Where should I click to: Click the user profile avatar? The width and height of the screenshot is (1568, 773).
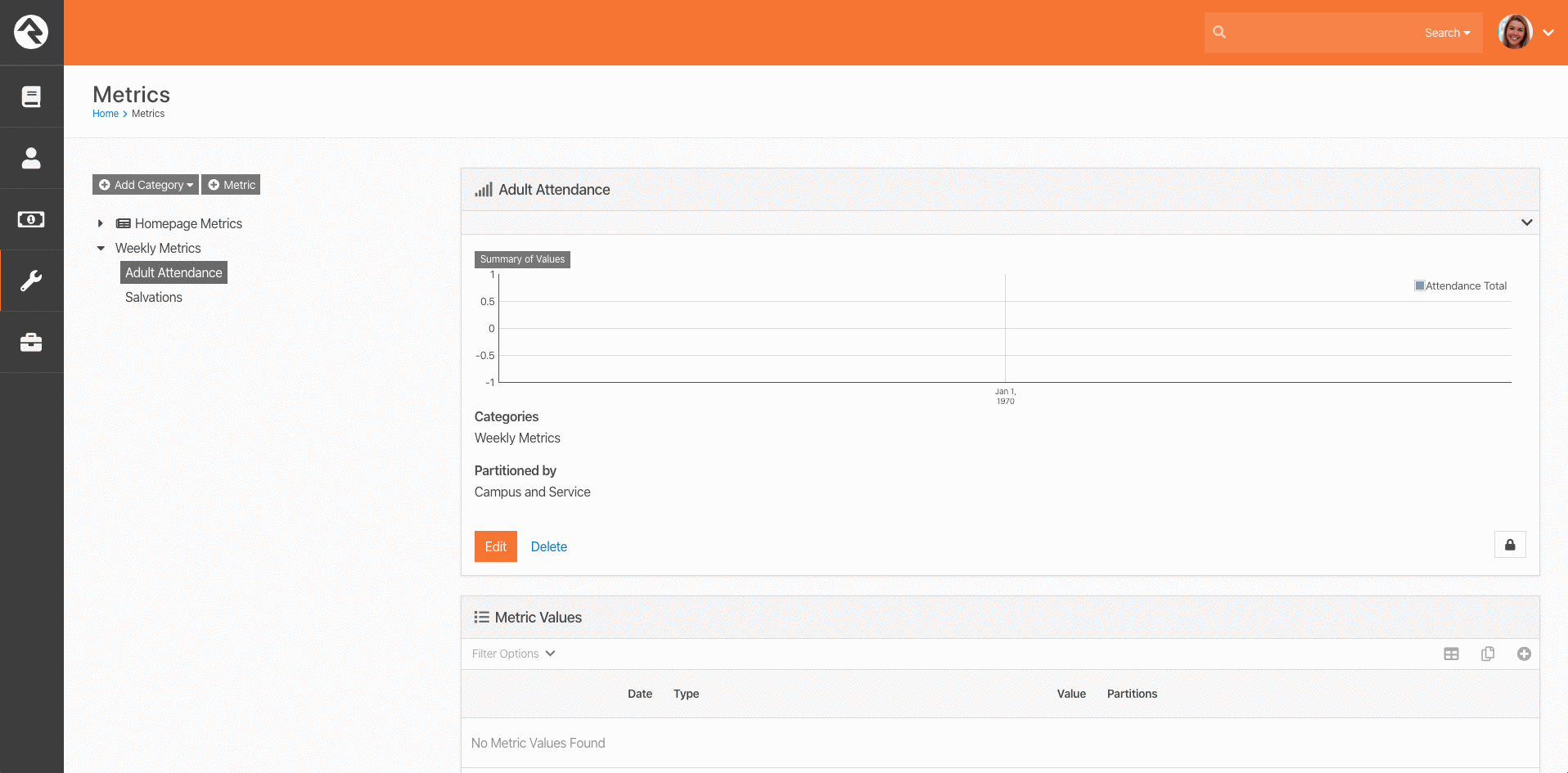pos(1515,32)
